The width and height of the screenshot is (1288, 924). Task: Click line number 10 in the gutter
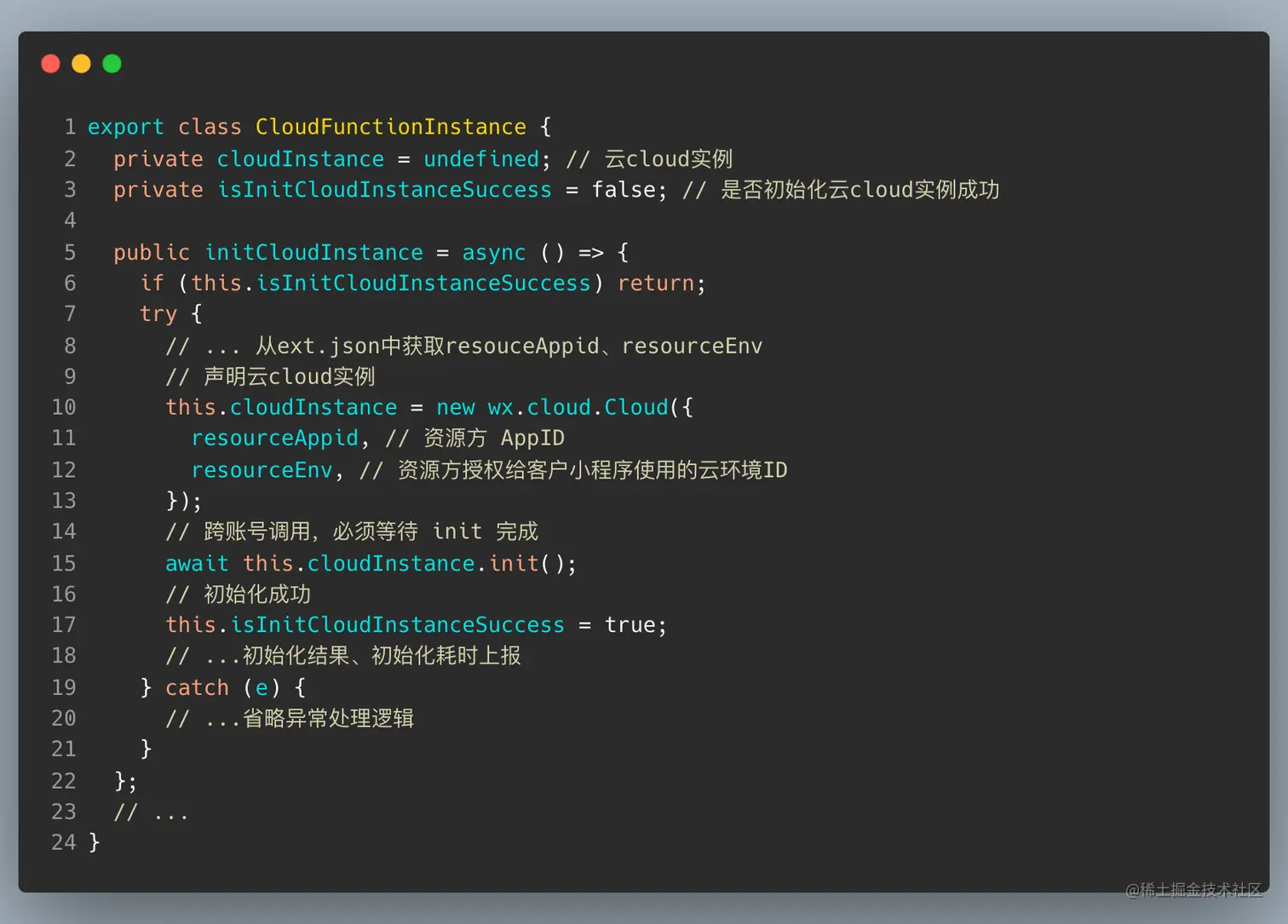coord(63,407)
